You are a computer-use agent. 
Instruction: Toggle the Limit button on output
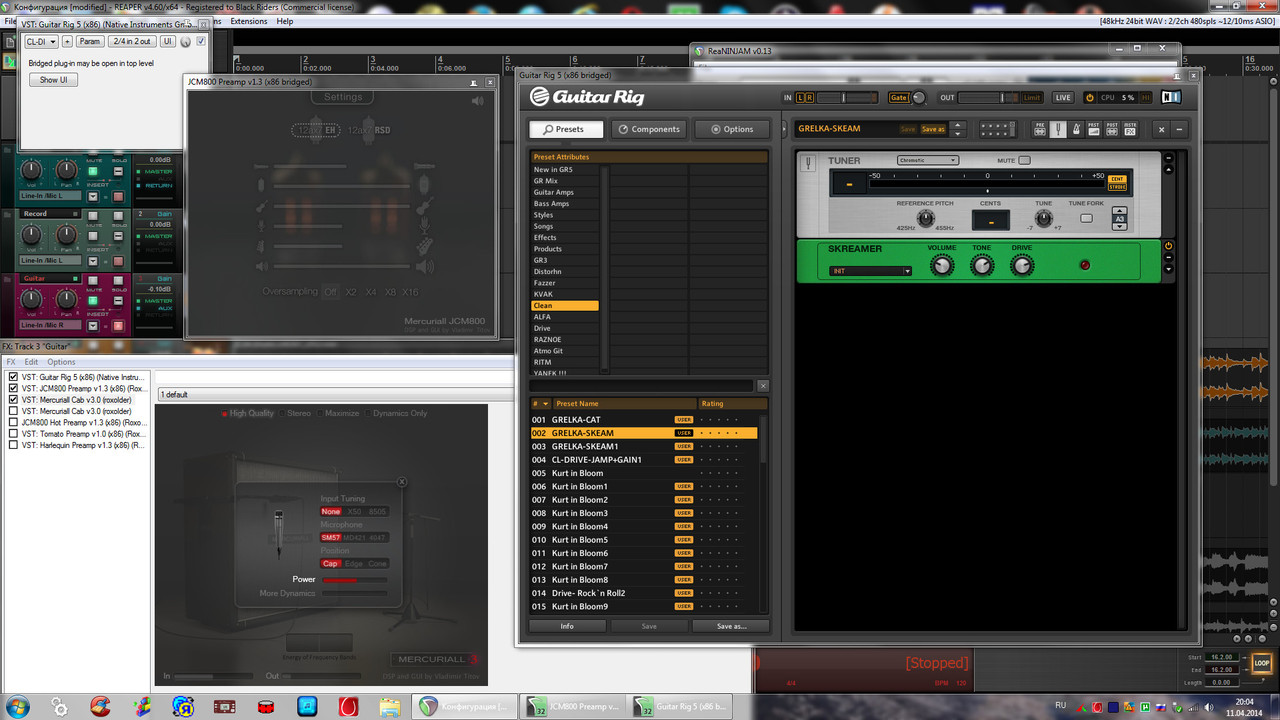(1031, 98)
